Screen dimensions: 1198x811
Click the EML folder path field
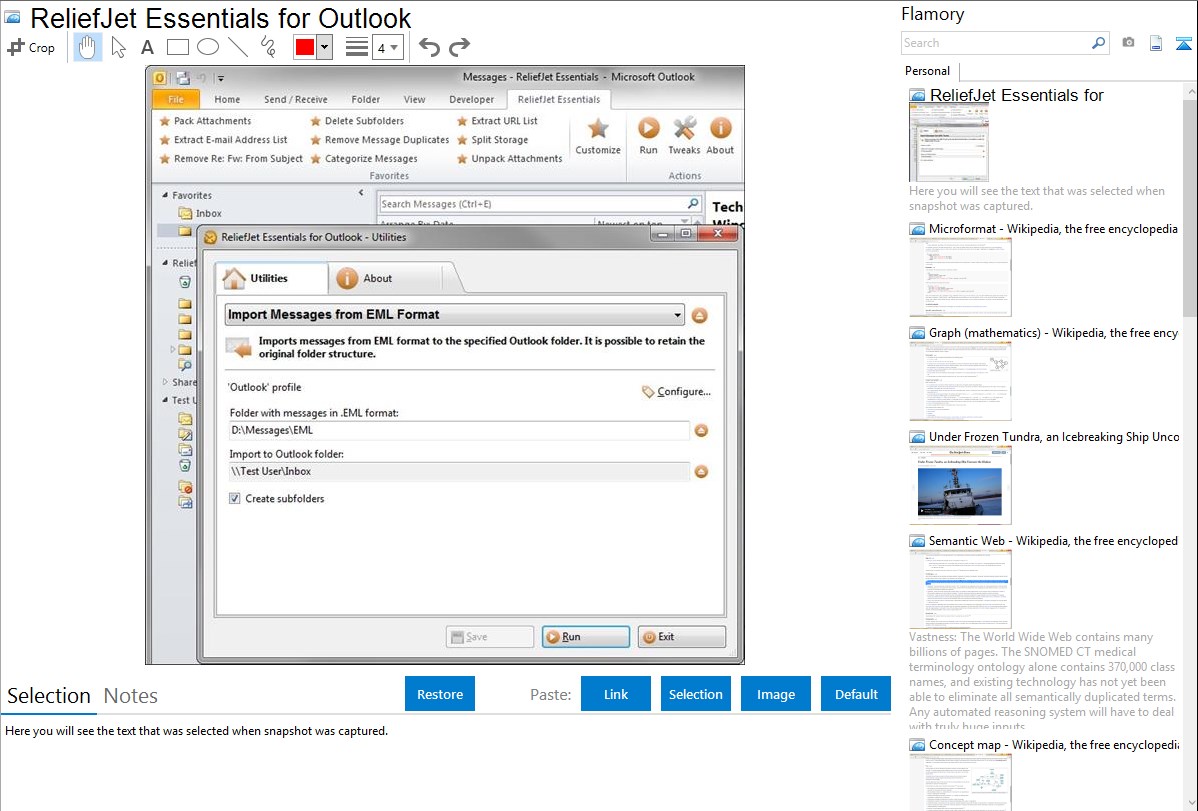click(x=458, y=430)
